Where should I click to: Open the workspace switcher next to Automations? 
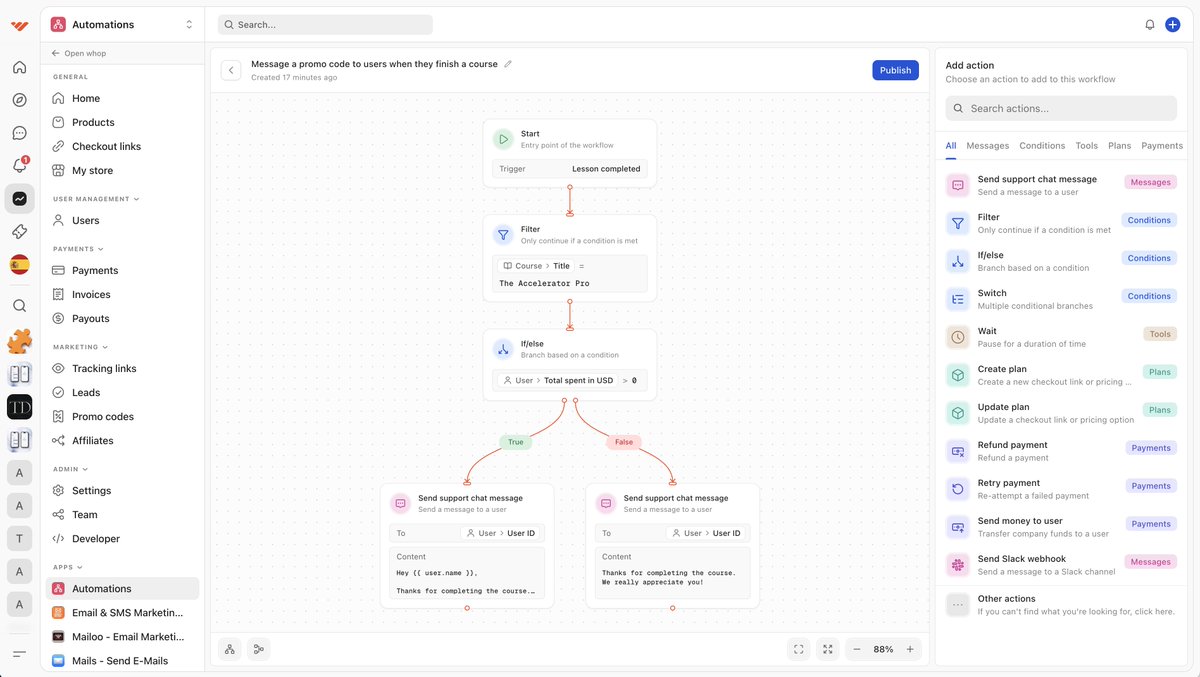(188, 23)
